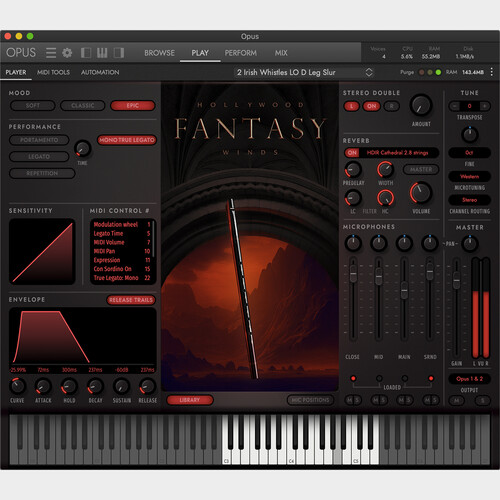Open the MIDI Tools tab
The height and width of the screenshot is (500, 500).
(x=53, y=72)
